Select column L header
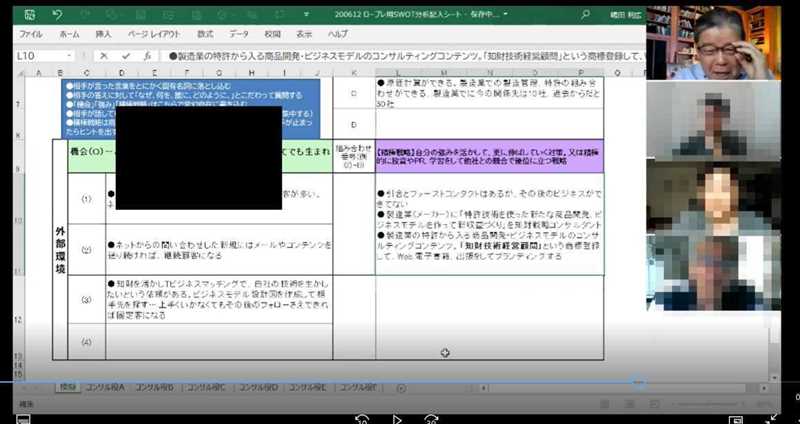The height and width of the screenshot is (424, 800). click(398, 73)
